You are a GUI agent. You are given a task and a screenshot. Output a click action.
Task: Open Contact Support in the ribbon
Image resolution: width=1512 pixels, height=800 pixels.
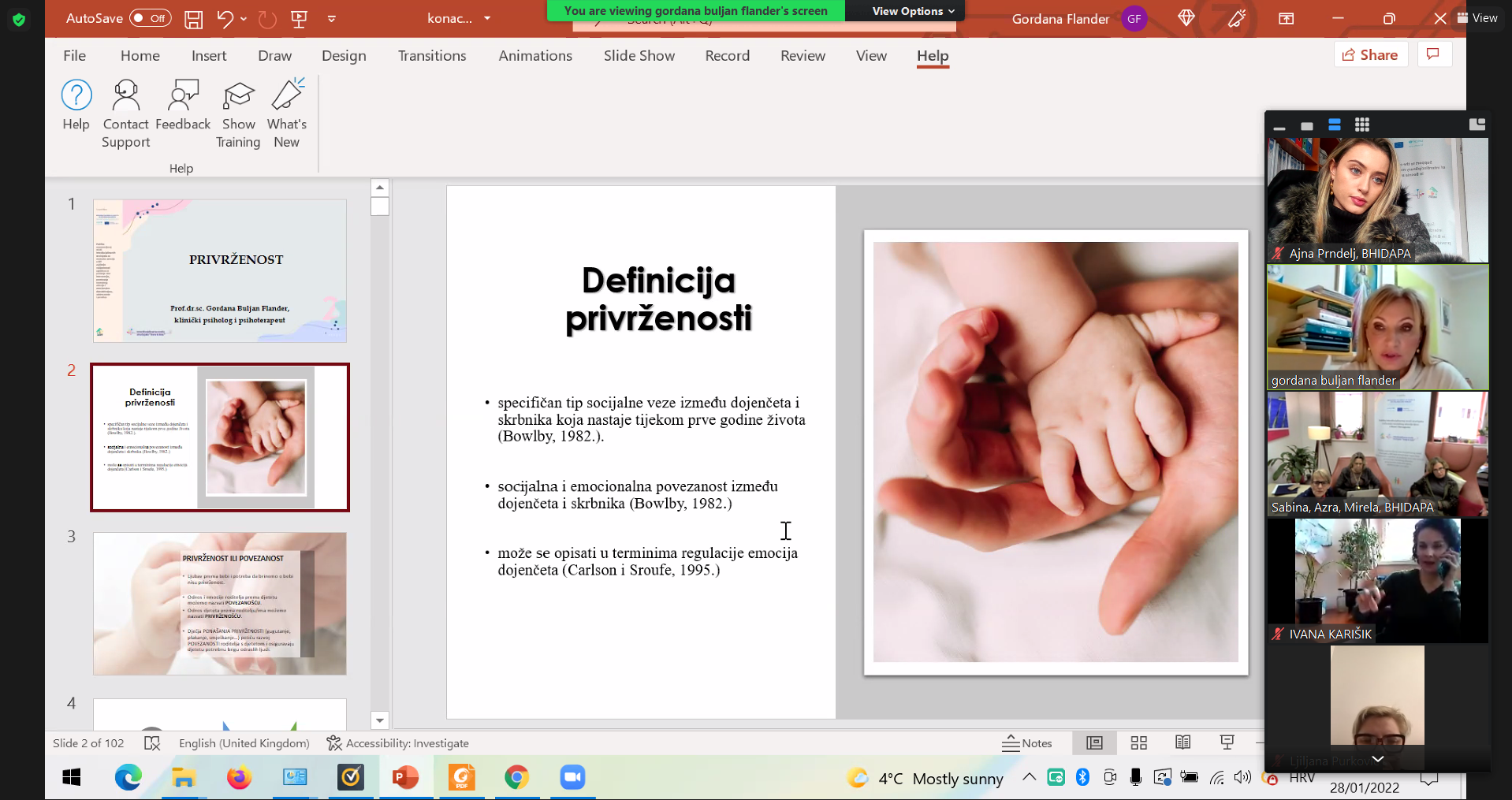pyautogui.click(x=125, y=96)
